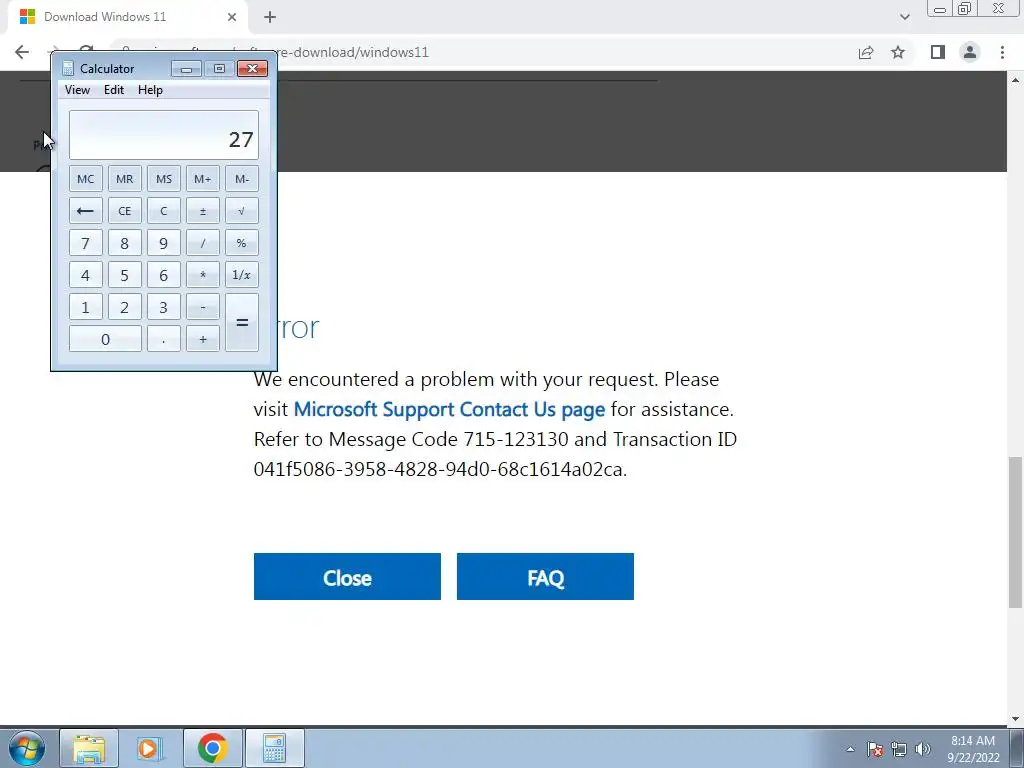Click the blue Close button on error page
This screenshot has width=1024, height=768.
click(x=347, y=577)
